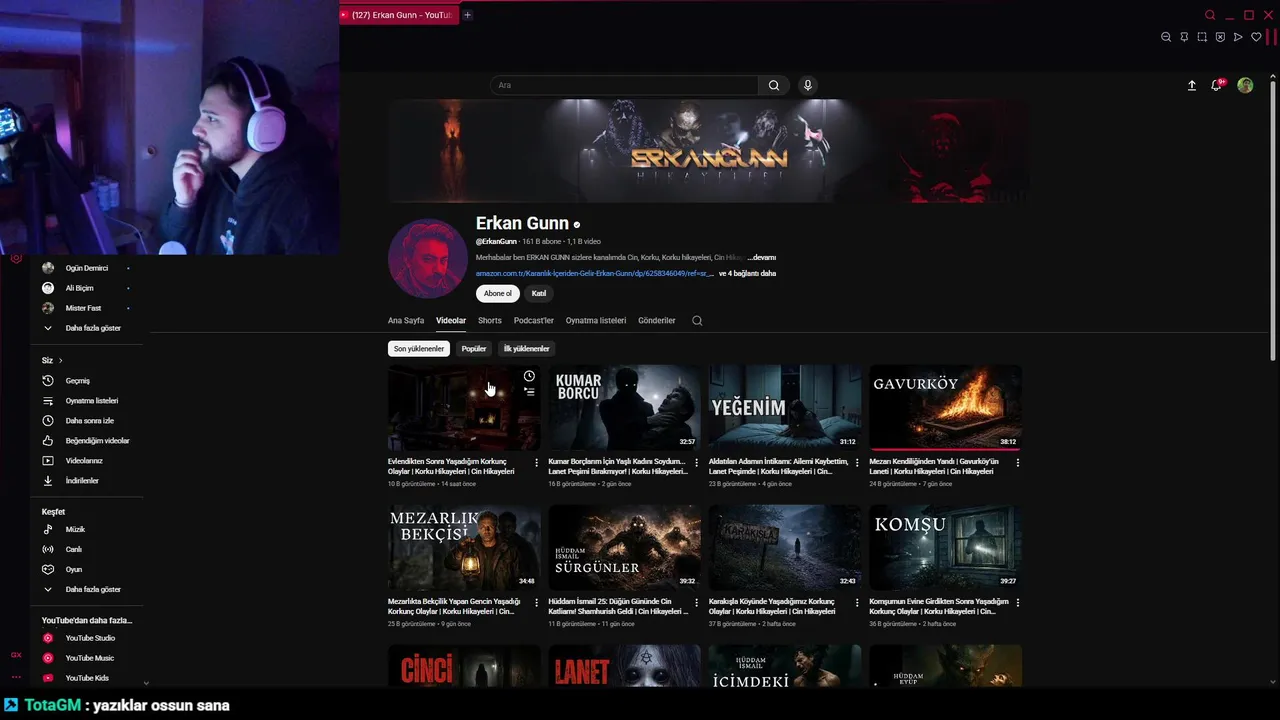The image size is (1280, 720).
Task: Switch to the Gönderiler channel tab
Action: pos(657,321)
